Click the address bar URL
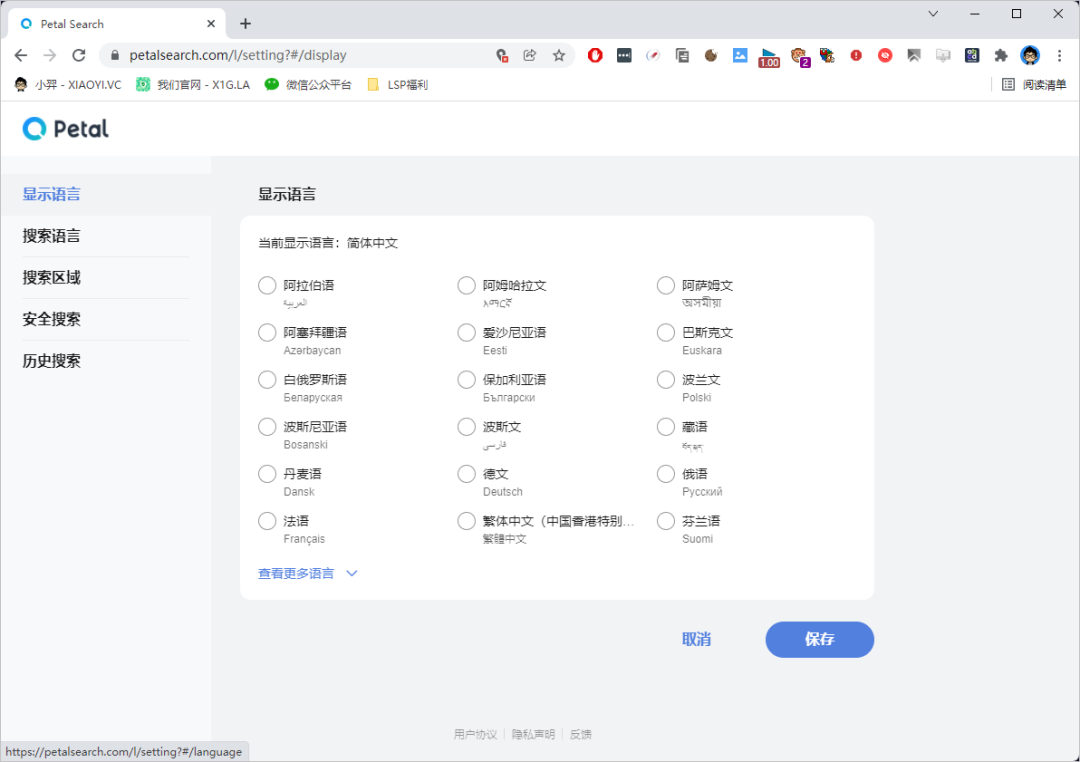 click(x=238, y=55)
